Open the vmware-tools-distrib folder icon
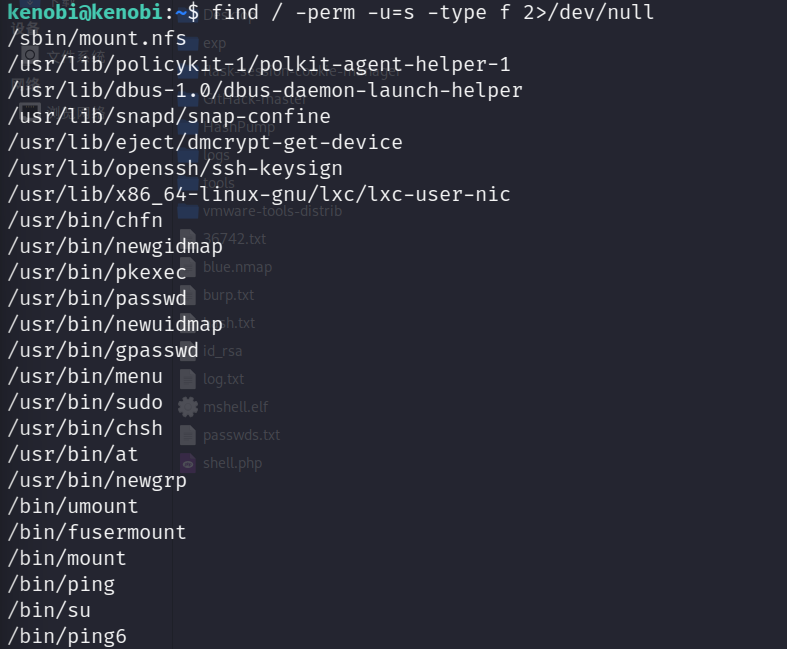This screenshot has width=787, height=649. [x=187, y=211]
